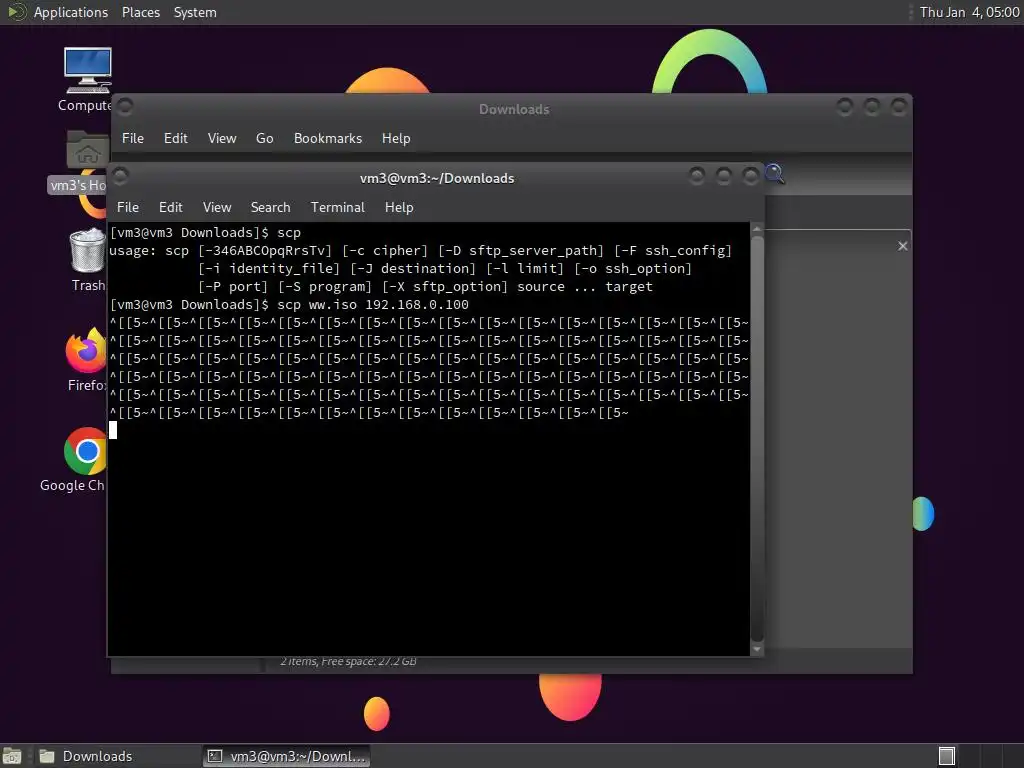
Task: Minimize the terminal window
Action: (697, 176)
